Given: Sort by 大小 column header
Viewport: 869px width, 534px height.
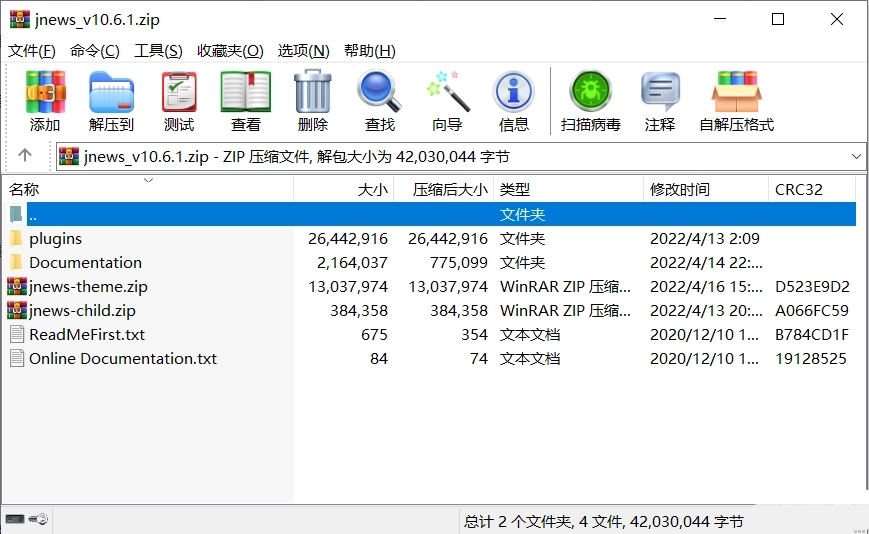Looking at the screenshot, I should point(344,189).
